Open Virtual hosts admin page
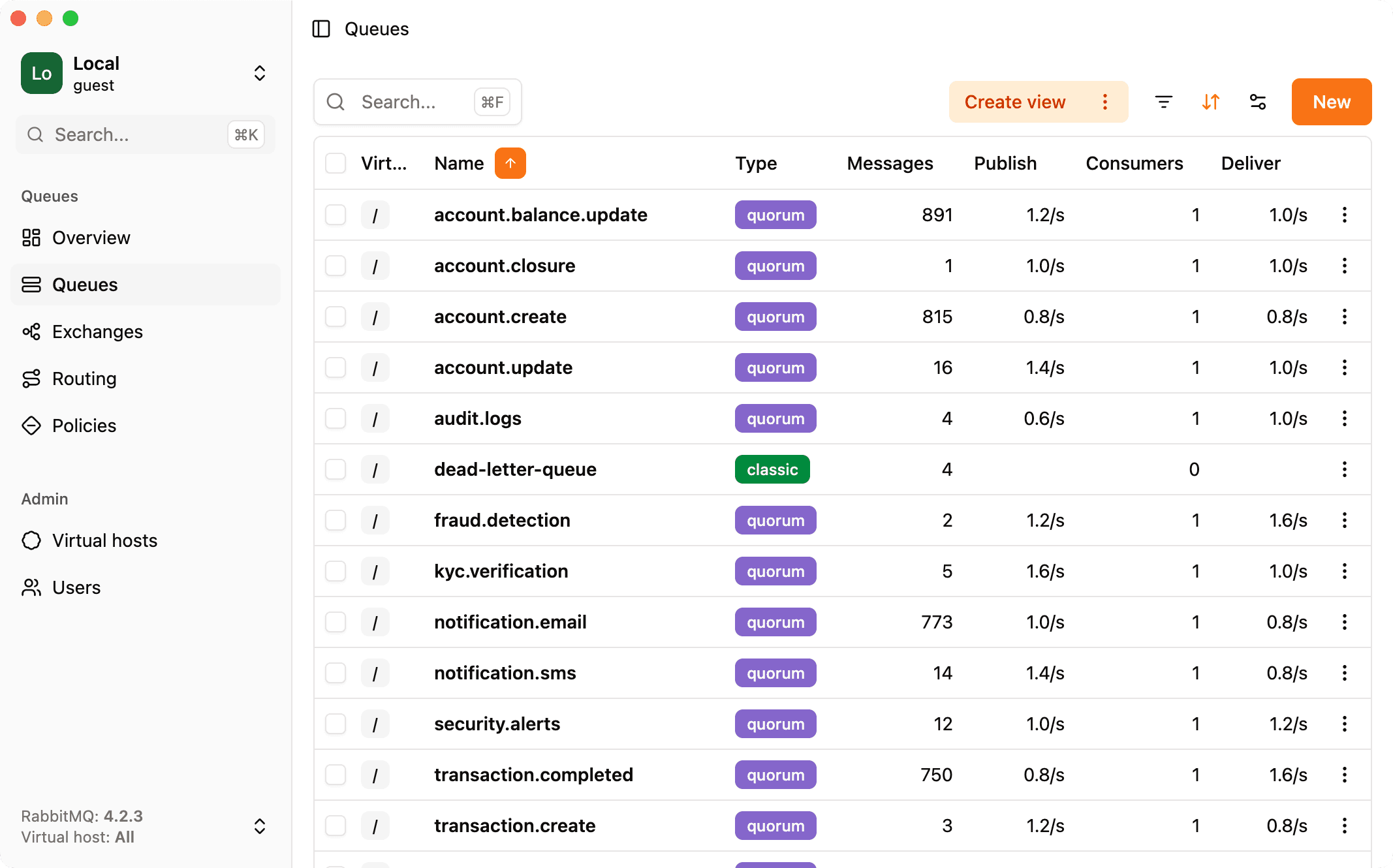Screen dimensions: 1393x868 pyautogui.click(x=104, y=540)
